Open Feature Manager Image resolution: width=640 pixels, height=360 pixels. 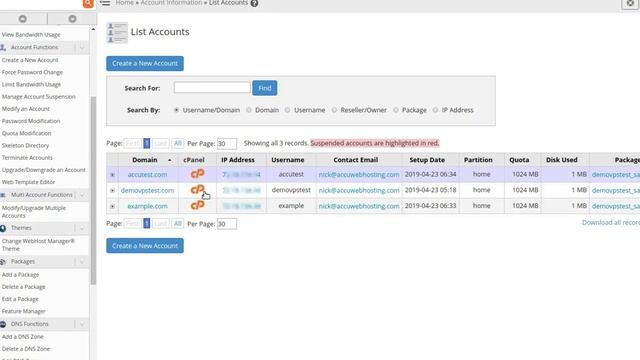pos(24,311)
